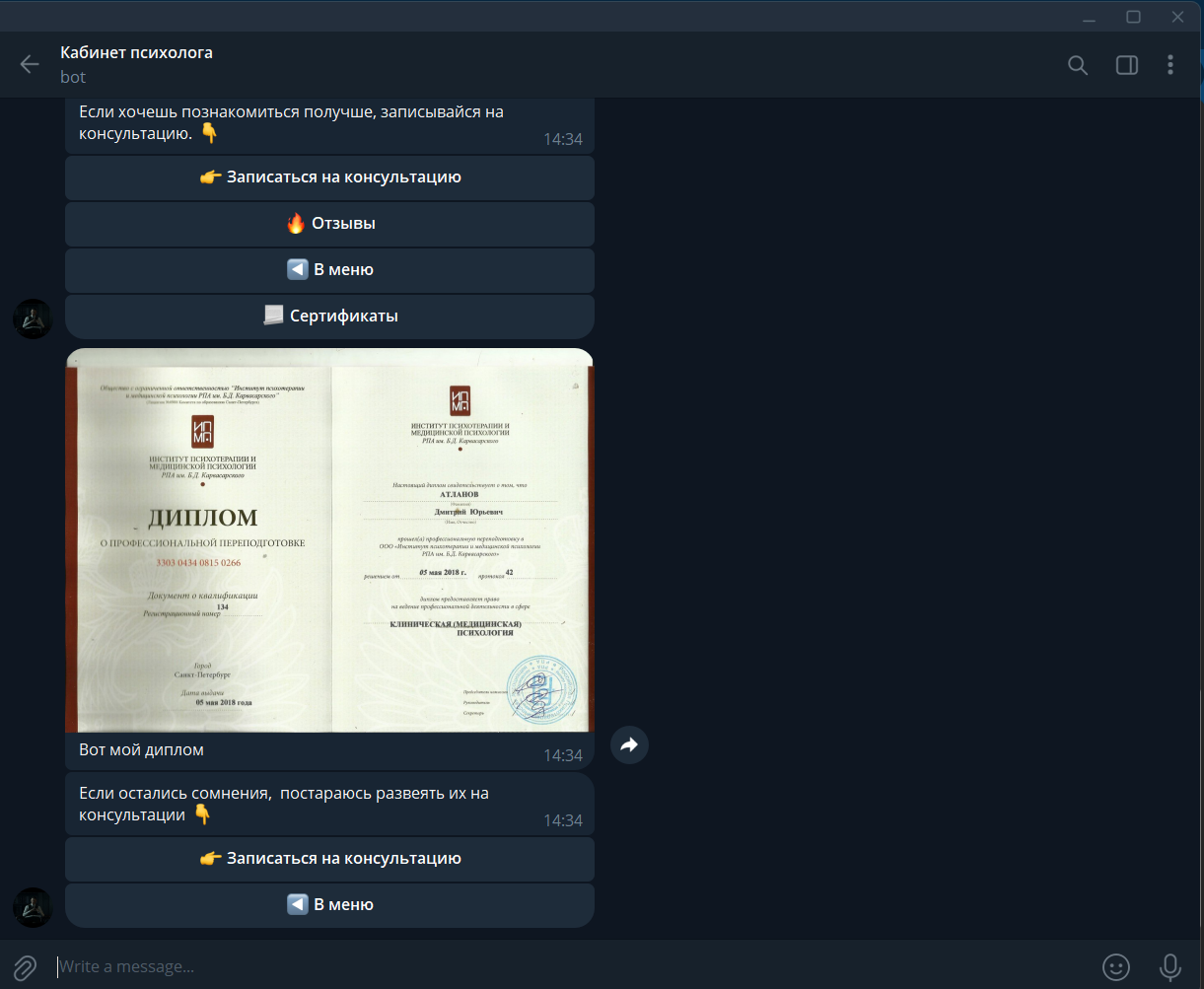This screenshot has width=1204, height=989.
Task: Open the diploma photo
Action: (x=330, y=540)
